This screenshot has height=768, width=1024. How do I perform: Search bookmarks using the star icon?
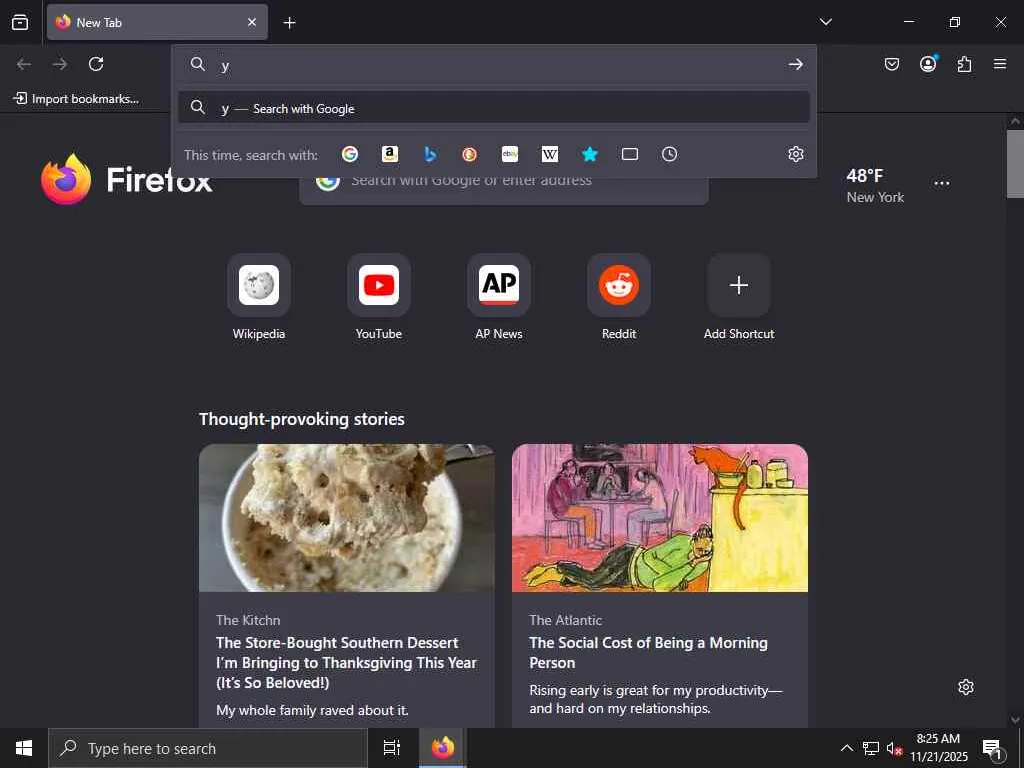pyautogui.click(x=590, y=154)
